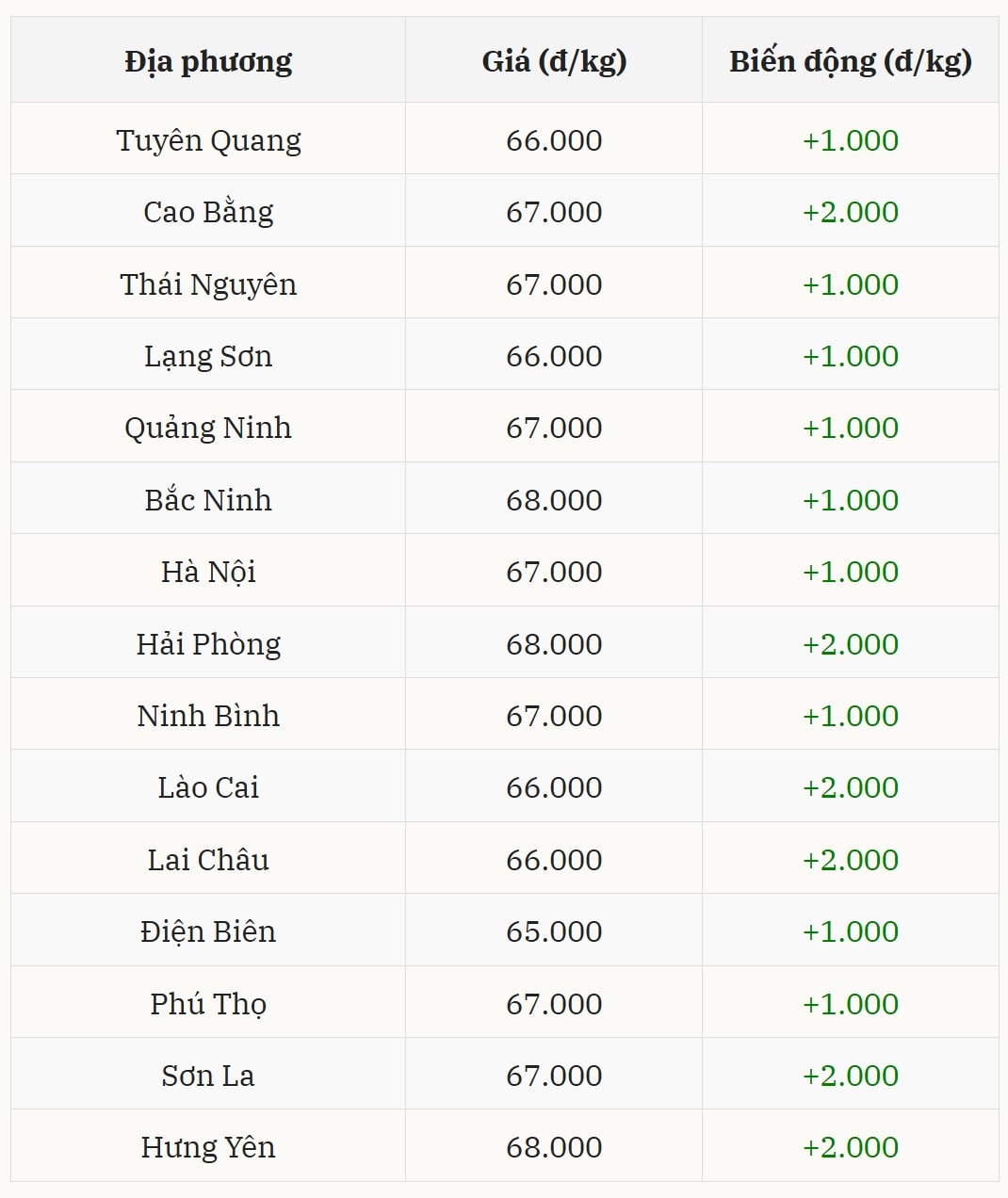Click Tuyên Quang's 66.000 price value
The image size is (1008, 1198).
554,140
